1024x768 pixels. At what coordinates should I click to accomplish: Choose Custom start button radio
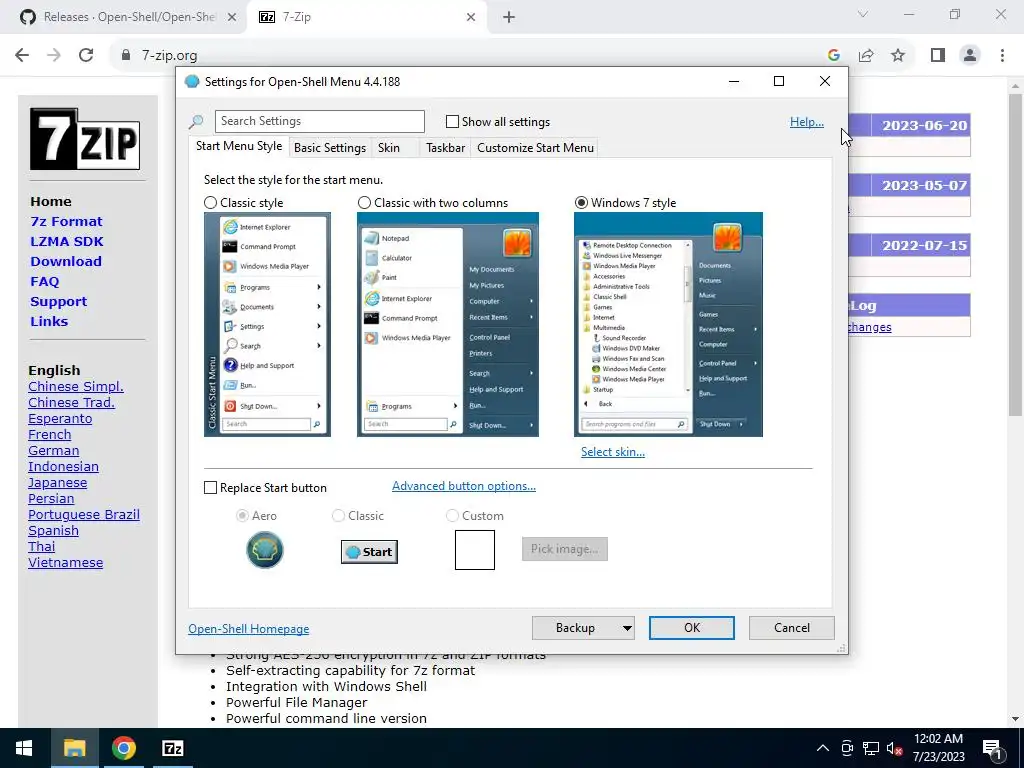[452, 516]
